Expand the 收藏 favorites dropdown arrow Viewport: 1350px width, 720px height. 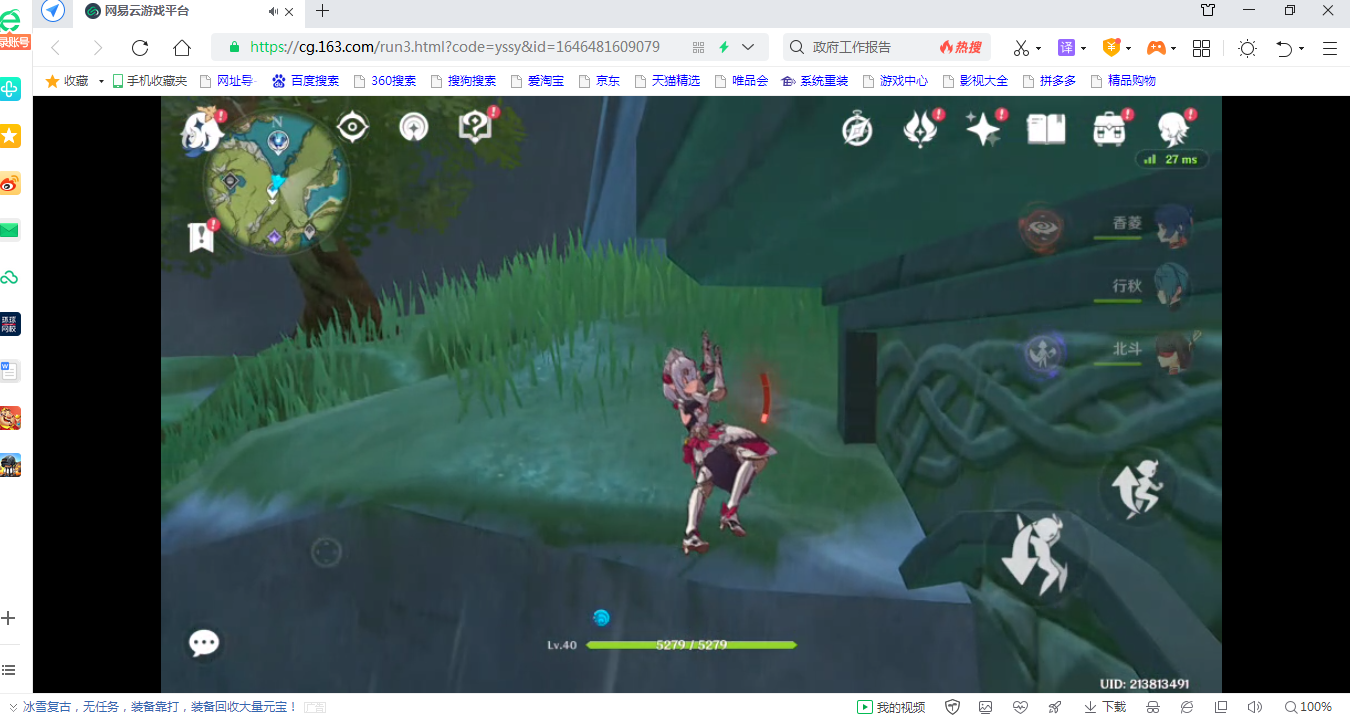click(x=101, y=81)
